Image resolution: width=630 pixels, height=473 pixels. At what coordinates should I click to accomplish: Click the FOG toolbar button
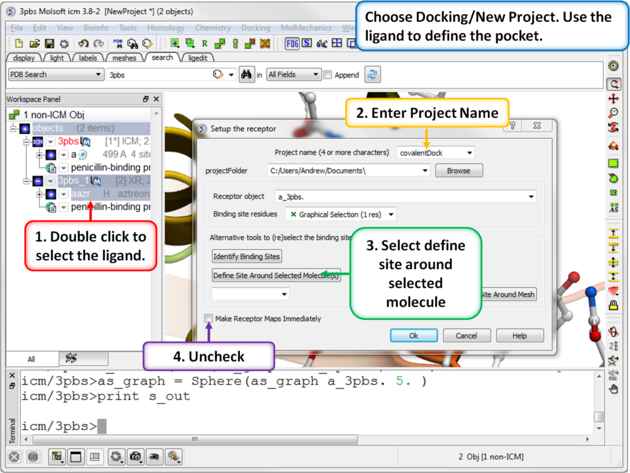(293, 44)
